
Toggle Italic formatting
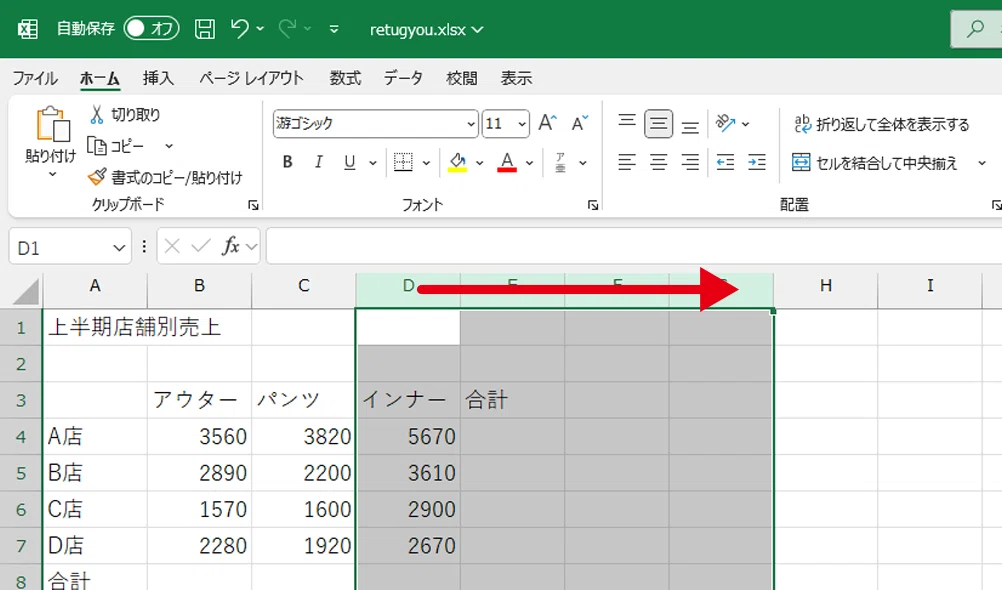click(318, 162)
